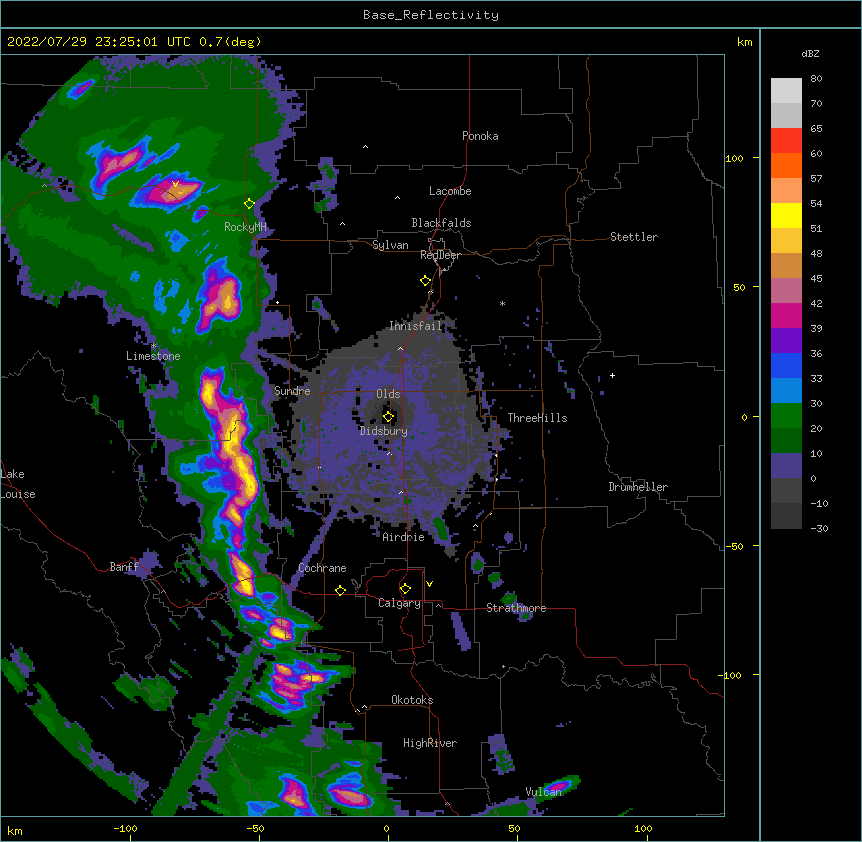Click the white plus marker west of Drumheller
The height and width of the screenshot is (842, 862).
(612, 375)
